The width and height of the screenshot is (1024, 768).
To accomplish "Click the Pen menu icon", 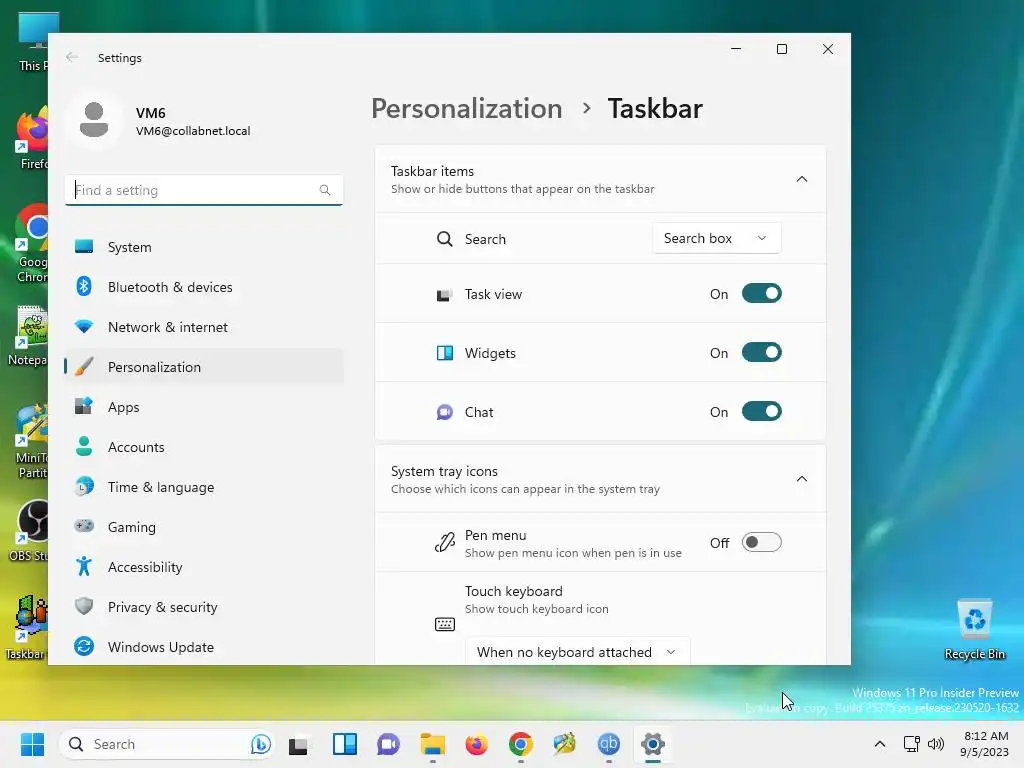I will click(445, 543).
